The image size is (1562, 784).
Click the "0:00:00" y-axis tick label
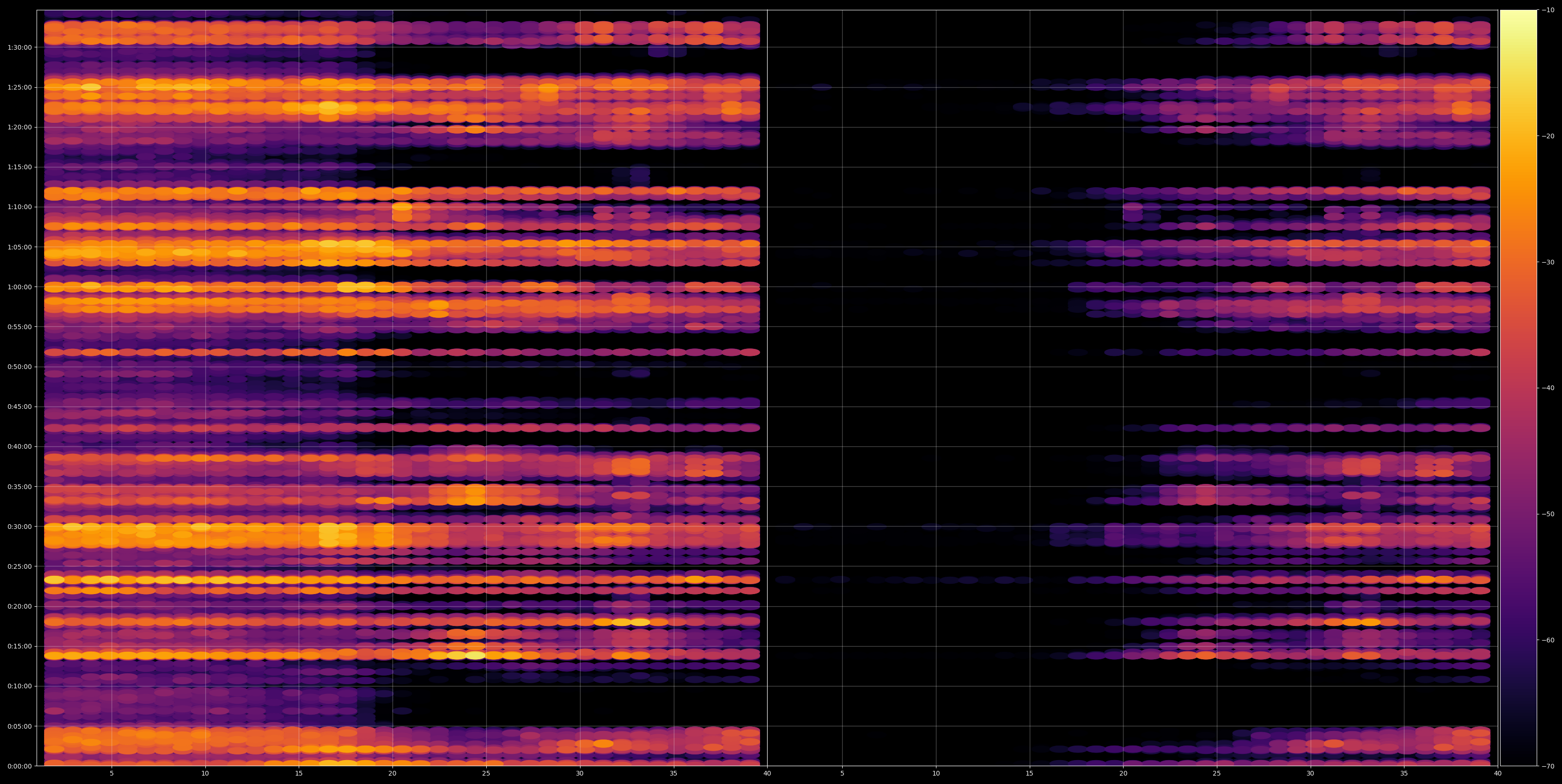coord(19,766)
